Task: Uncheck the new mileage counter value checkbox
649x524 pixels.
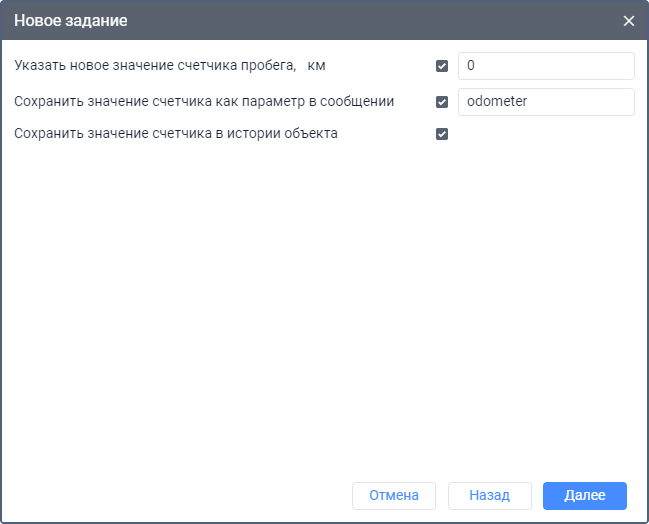Action: click(x=442, y=66)
